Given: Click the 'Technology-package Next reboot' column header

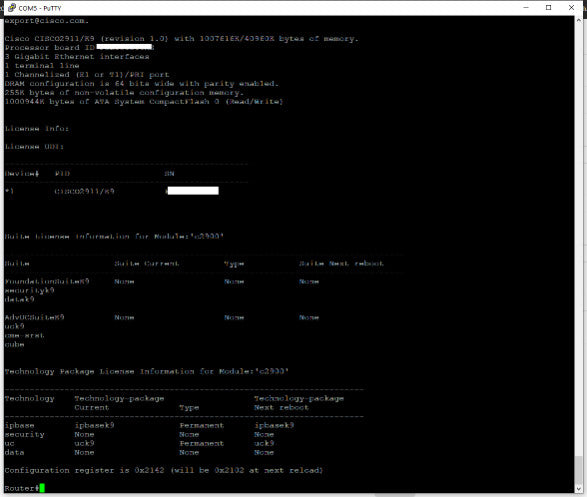Looking at the screenshot, I should click(299, 403).
